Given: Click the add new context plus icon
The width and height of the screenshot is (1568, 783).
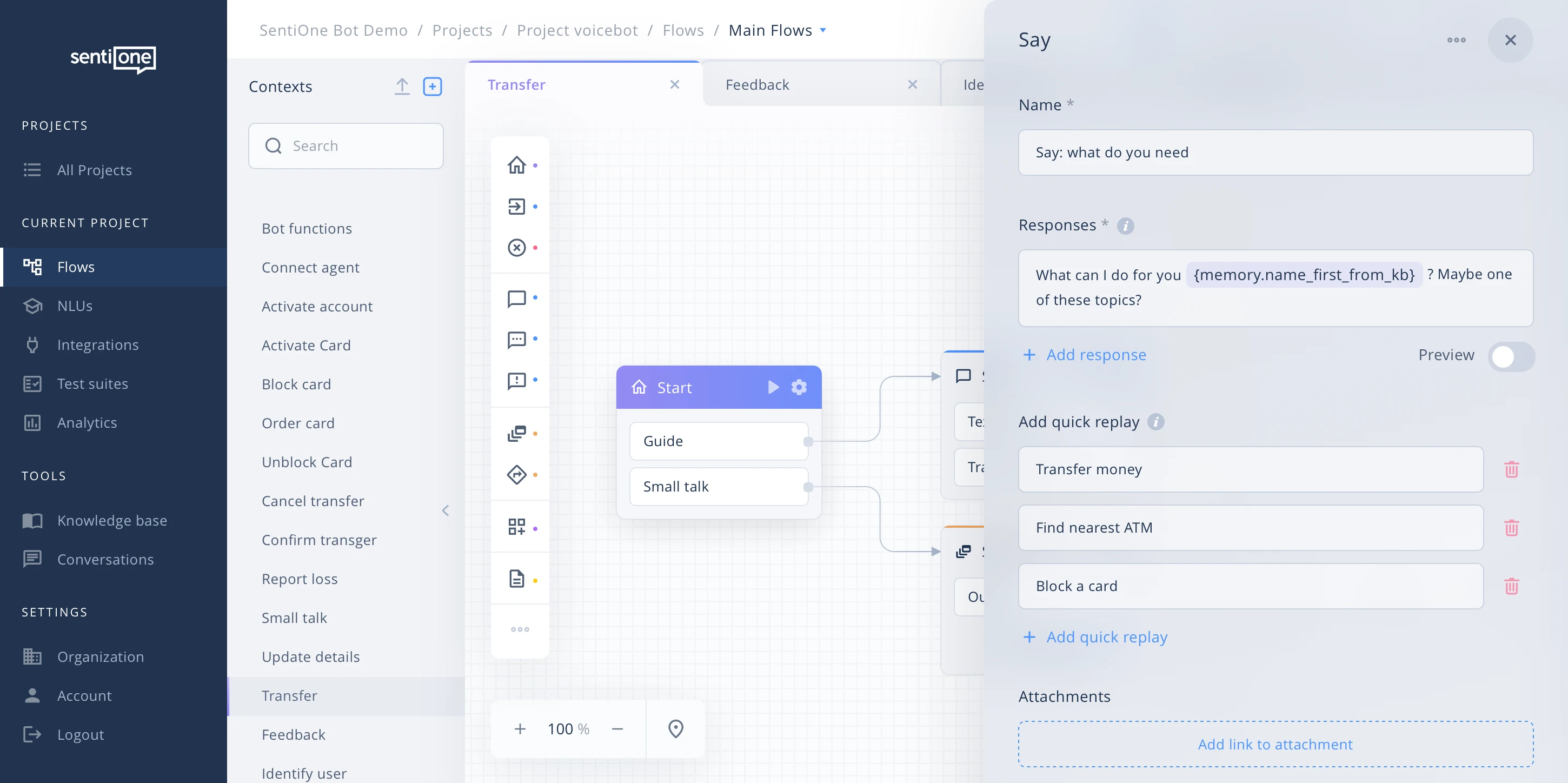Looking at the screenshot, I should pyautogui.click(x=432, y=87).
